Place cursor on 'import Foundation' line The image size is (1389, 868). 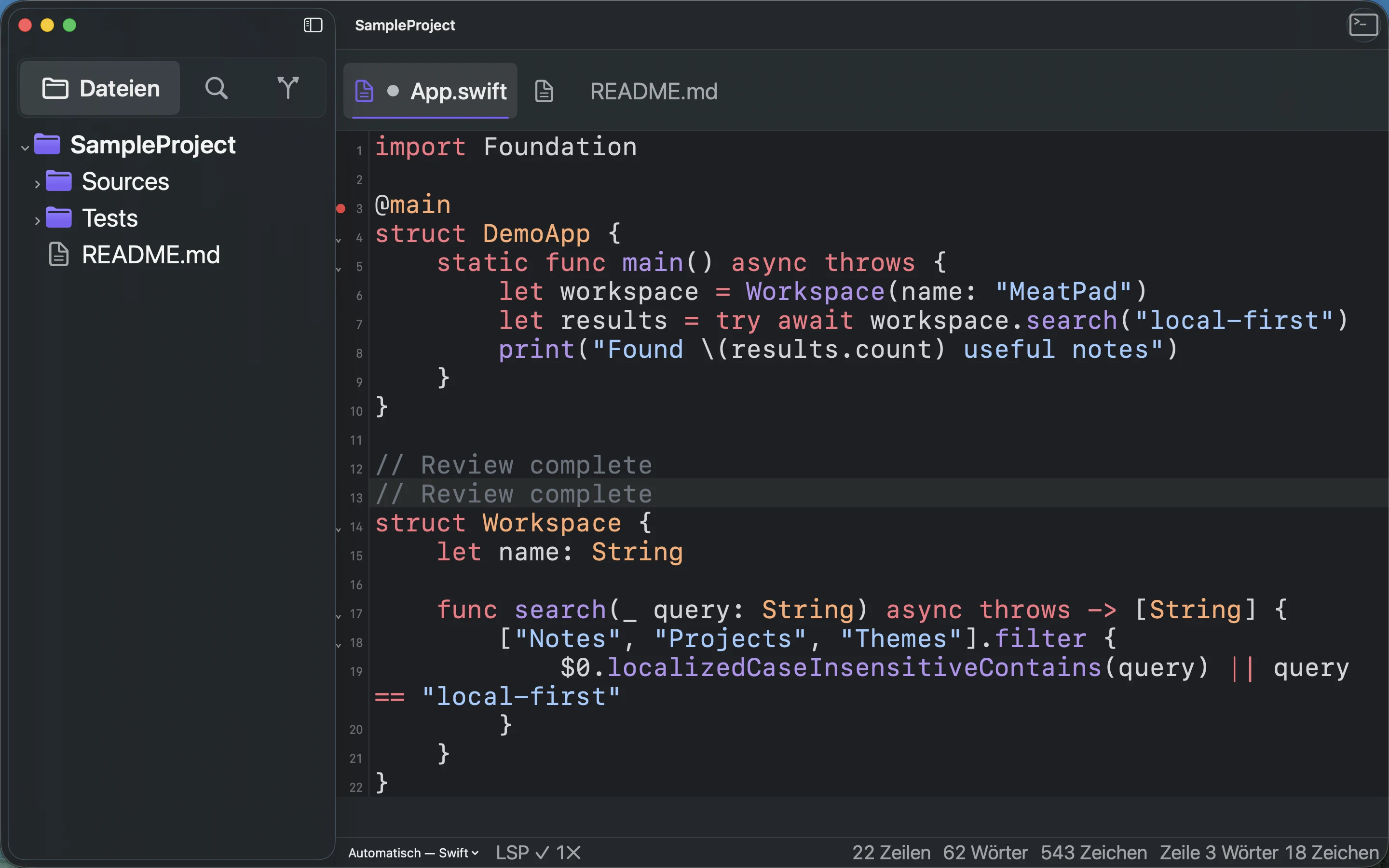coord(505,147)
